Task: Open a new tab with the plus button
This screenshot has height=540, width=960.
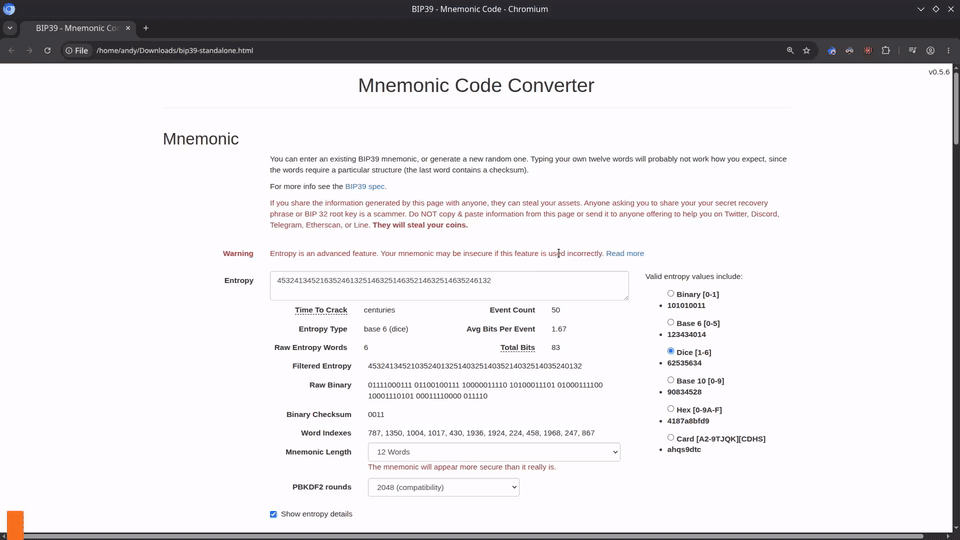Action: 146,28
